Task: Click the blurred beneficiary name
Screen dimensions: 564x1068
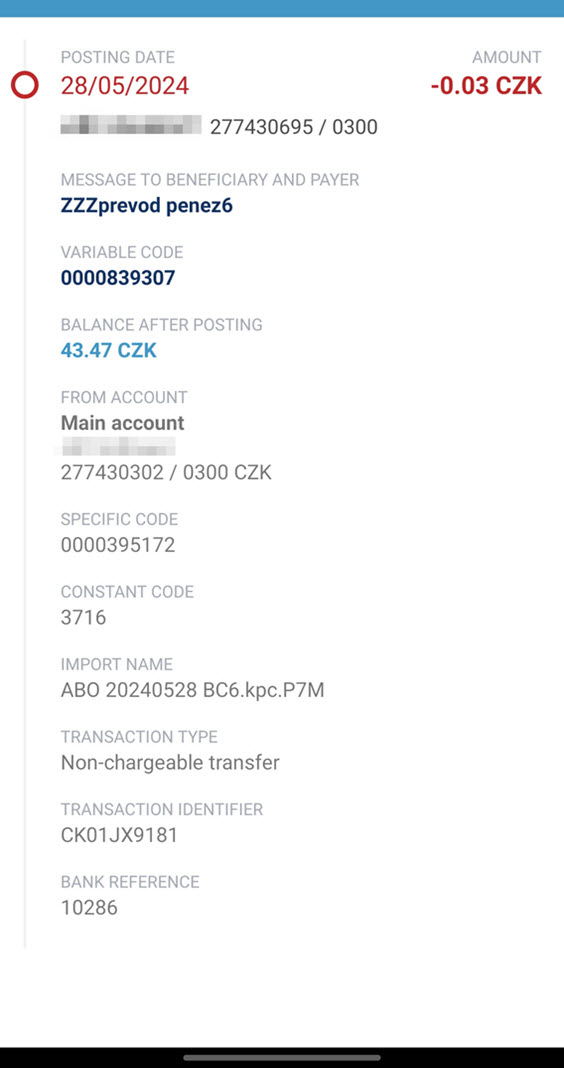Action: 131,126
